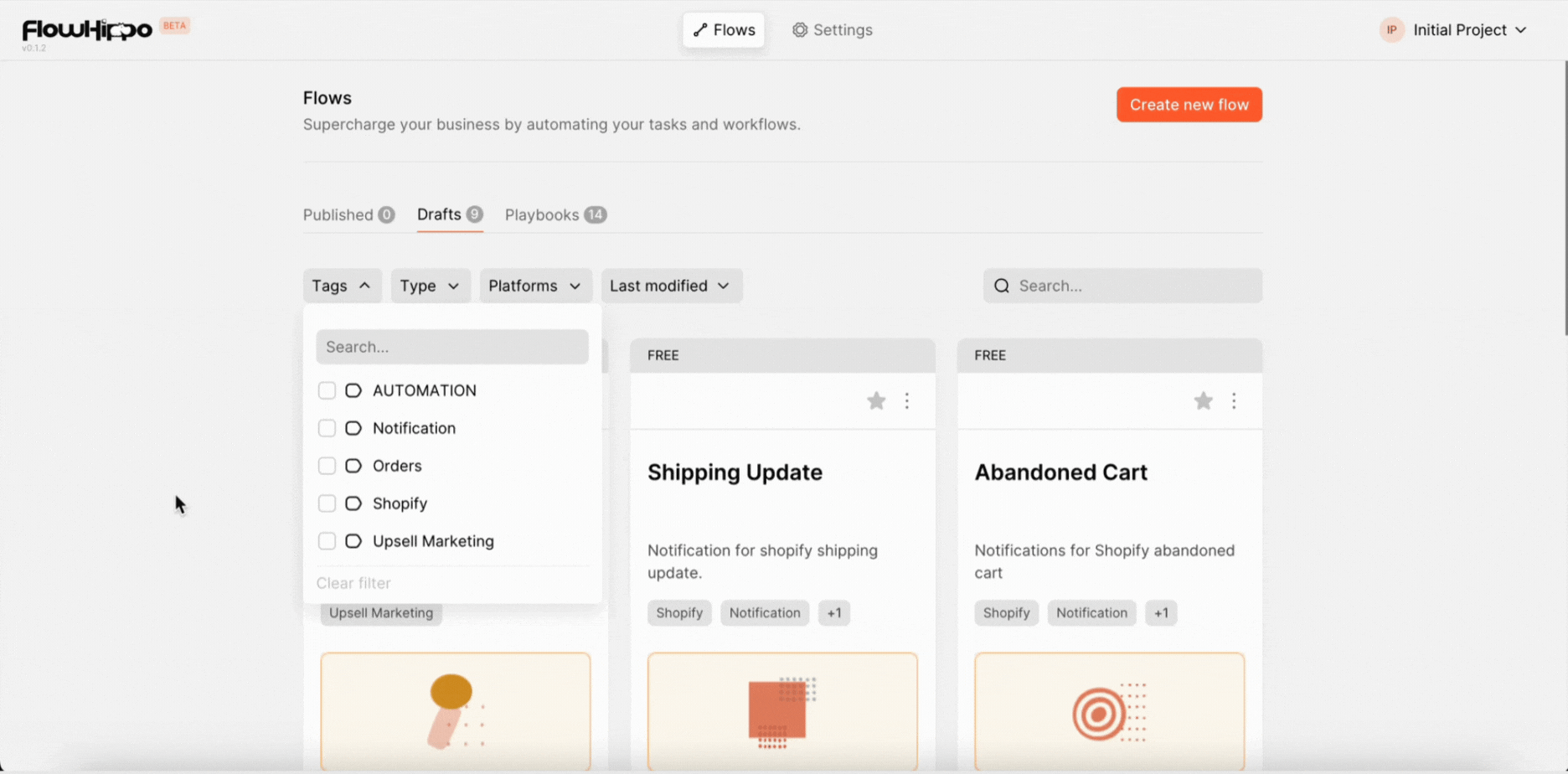This screenshot has height=774, width=1568.
Task: Check the Orders tag checkbox
Action: point(327,466)
